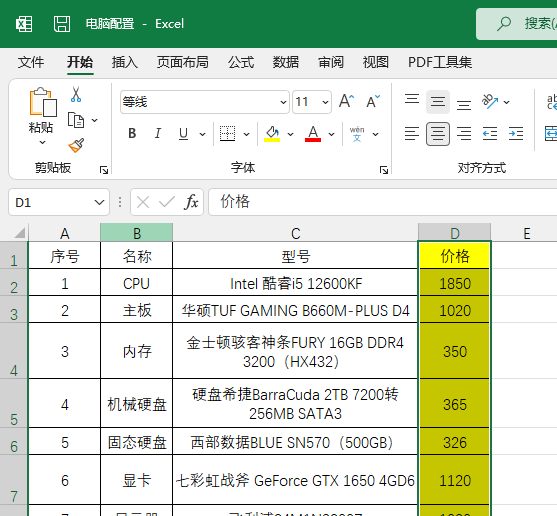
Task: Open the 文件 menu
Action: pyautogui.click(x=31, y=62)
